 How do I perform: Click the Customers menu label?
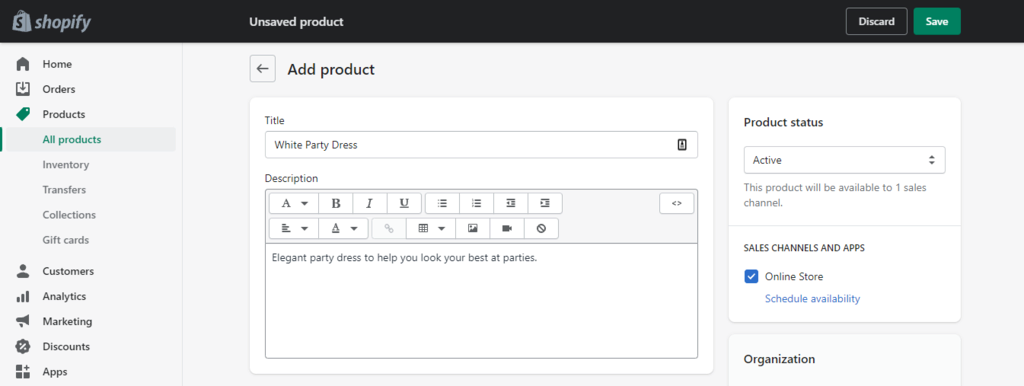(x=68, y=271)
